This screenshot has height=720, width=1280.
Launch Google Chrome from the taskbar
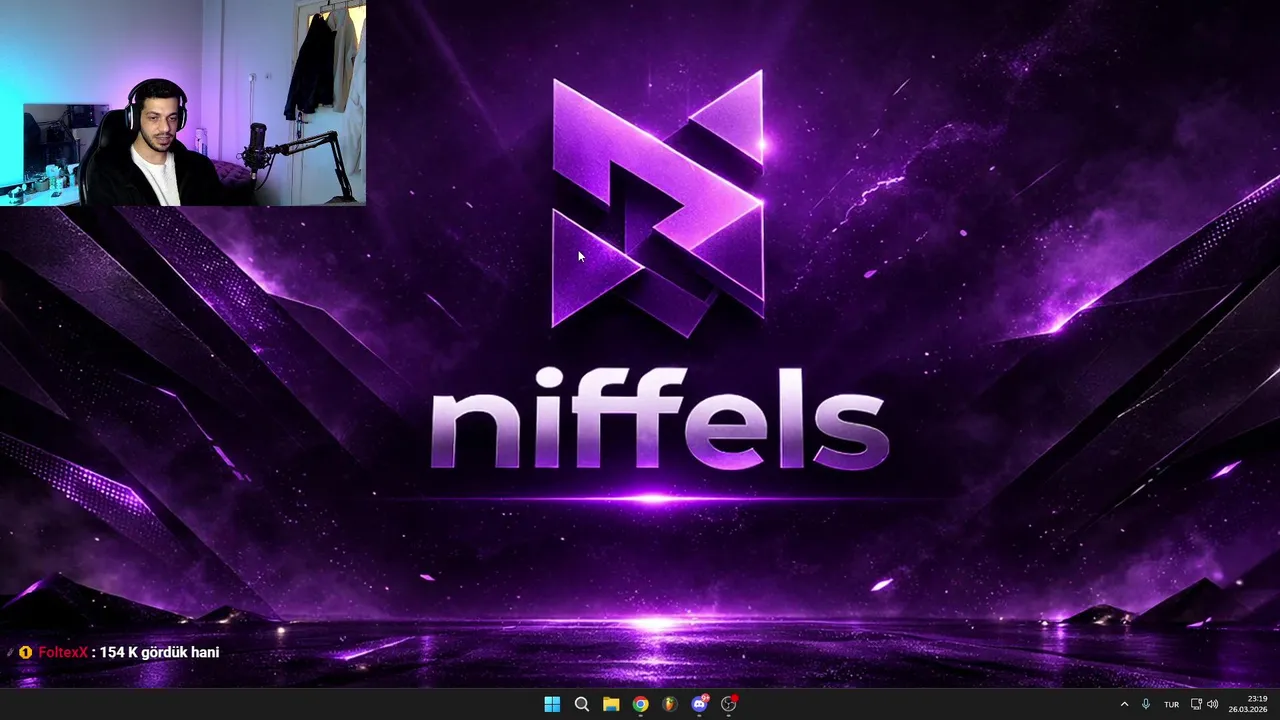[640, 704]
